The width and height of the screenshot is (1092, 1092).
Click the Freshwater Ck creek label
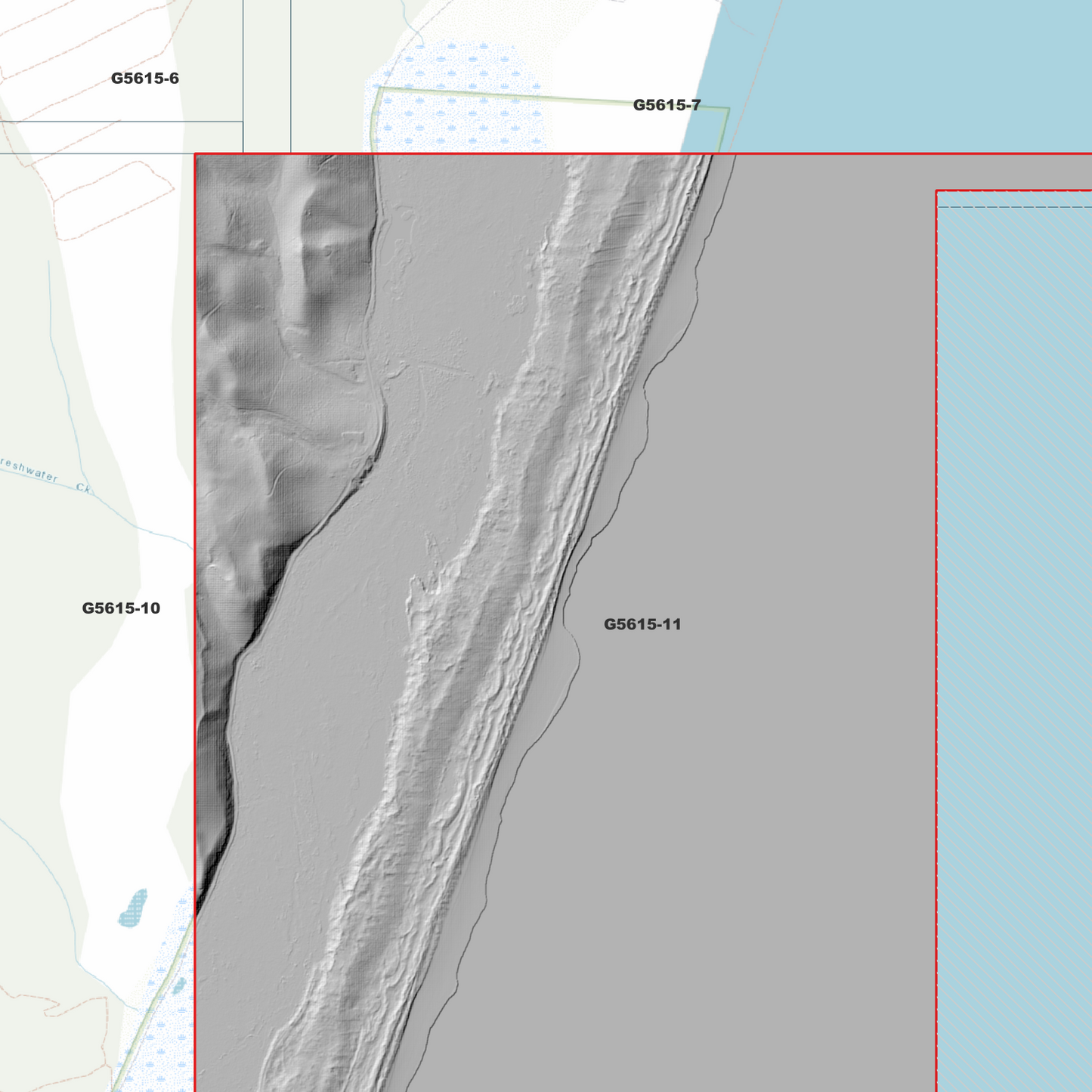click(45, 475)
